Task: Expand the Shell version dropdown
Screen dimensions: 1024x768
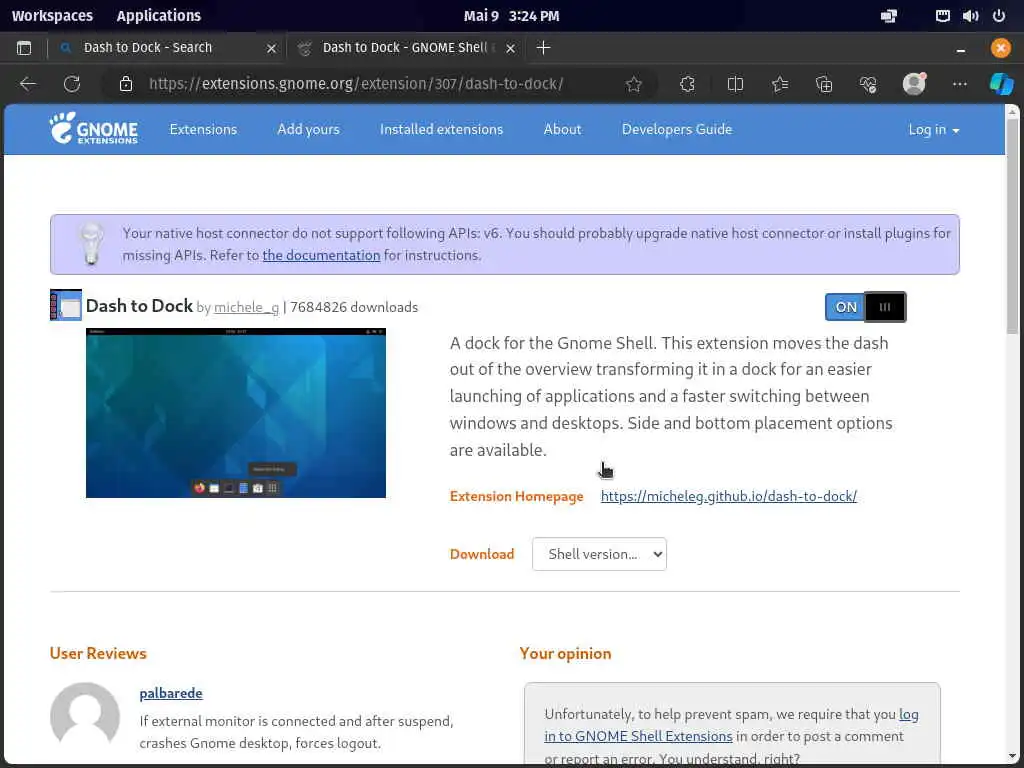Action: [599, 554]
